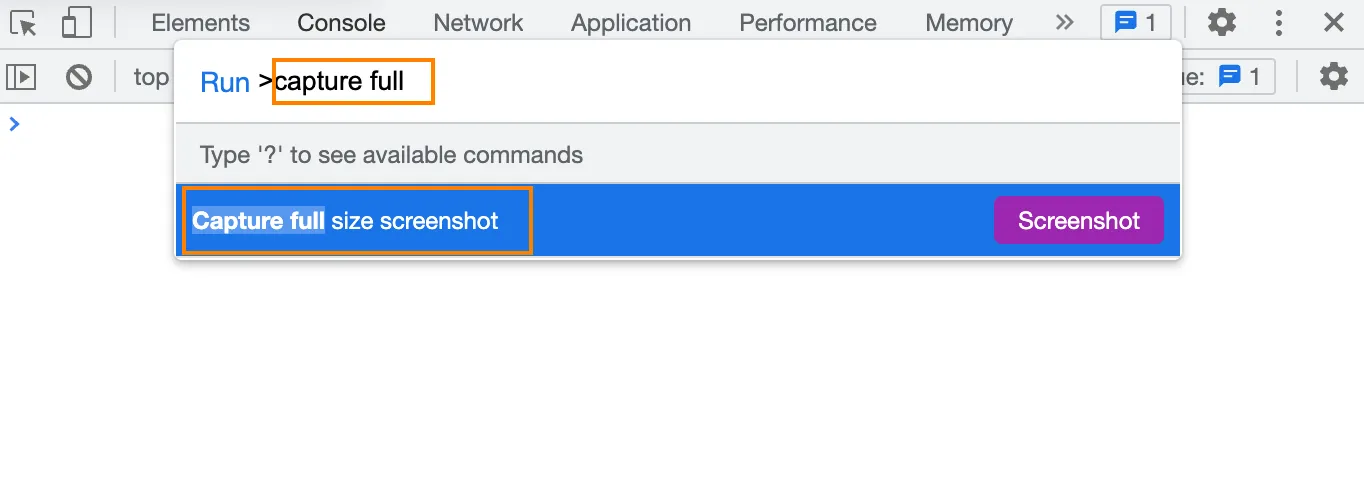Open console settings gear icon
The image size is (1364, 500).
(x=1334, y=76)
